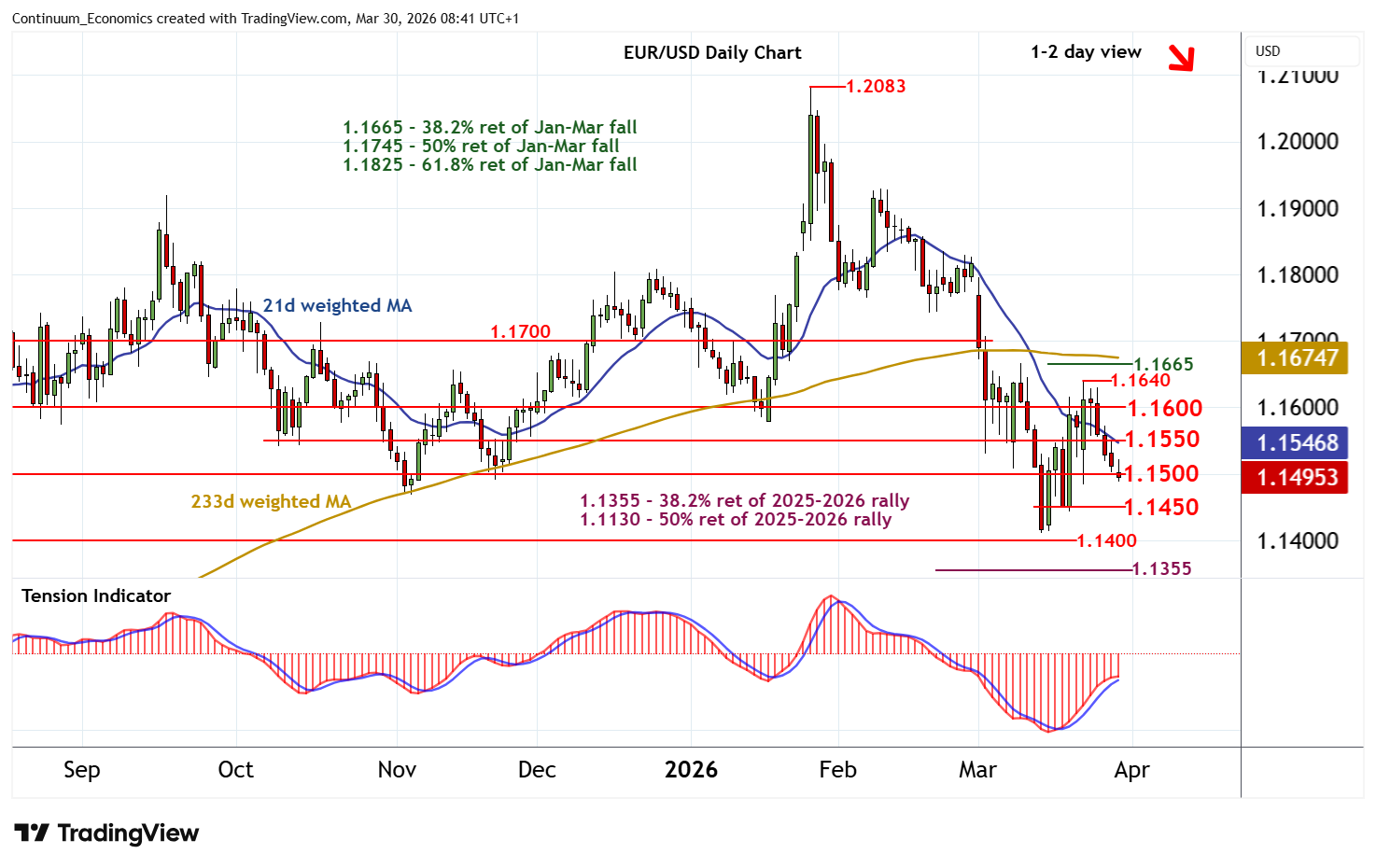Click the 1.1450 support level label
Image resolution: width=1376 pixels, height=868 pixels.
[1161, 507]
